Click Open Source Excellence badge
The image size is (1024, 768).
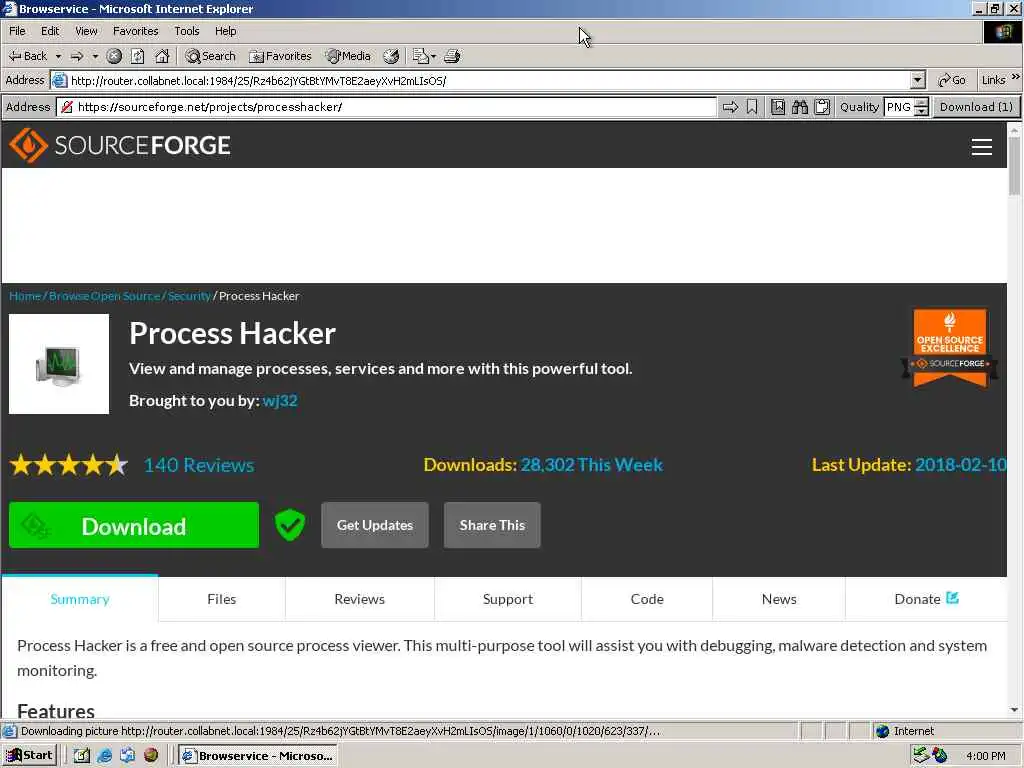click(x=950, y=347)
